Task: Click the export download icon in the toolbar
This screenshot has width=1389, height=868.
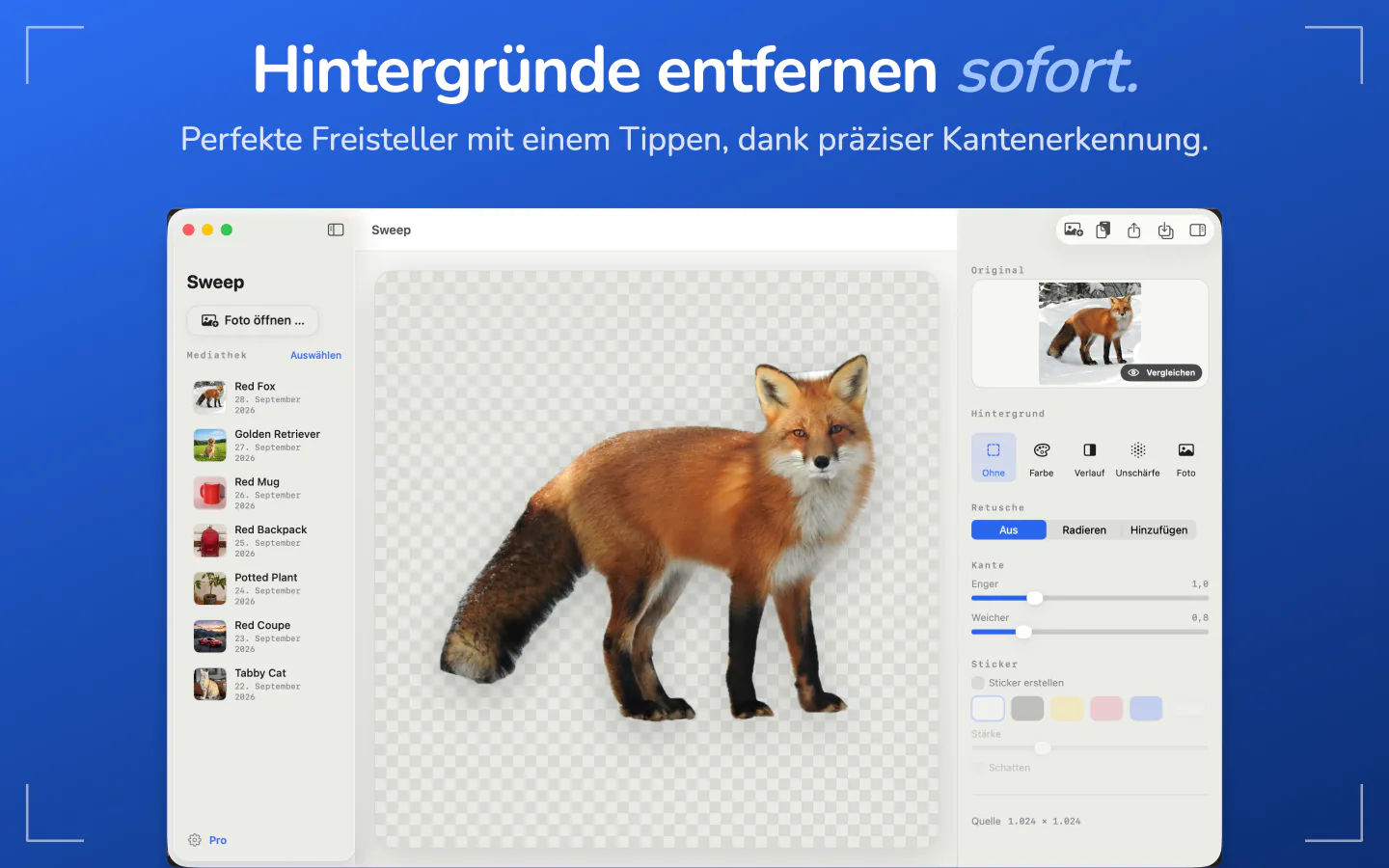Action: 1166,230
